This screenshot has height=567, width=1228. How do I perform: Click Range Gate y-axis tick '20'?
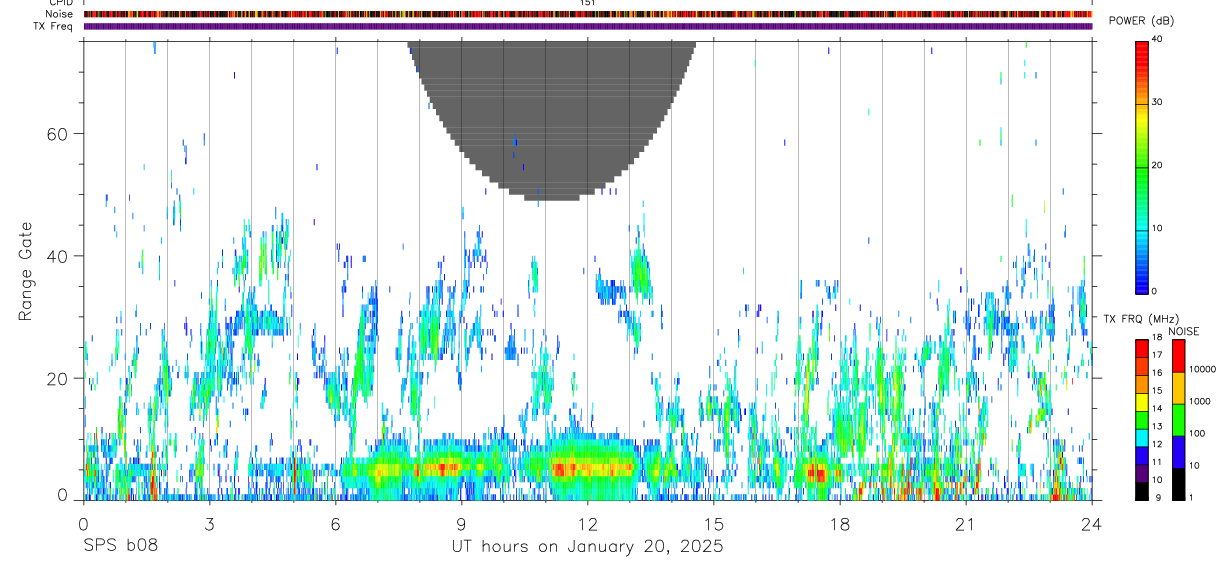coord(60,379)
